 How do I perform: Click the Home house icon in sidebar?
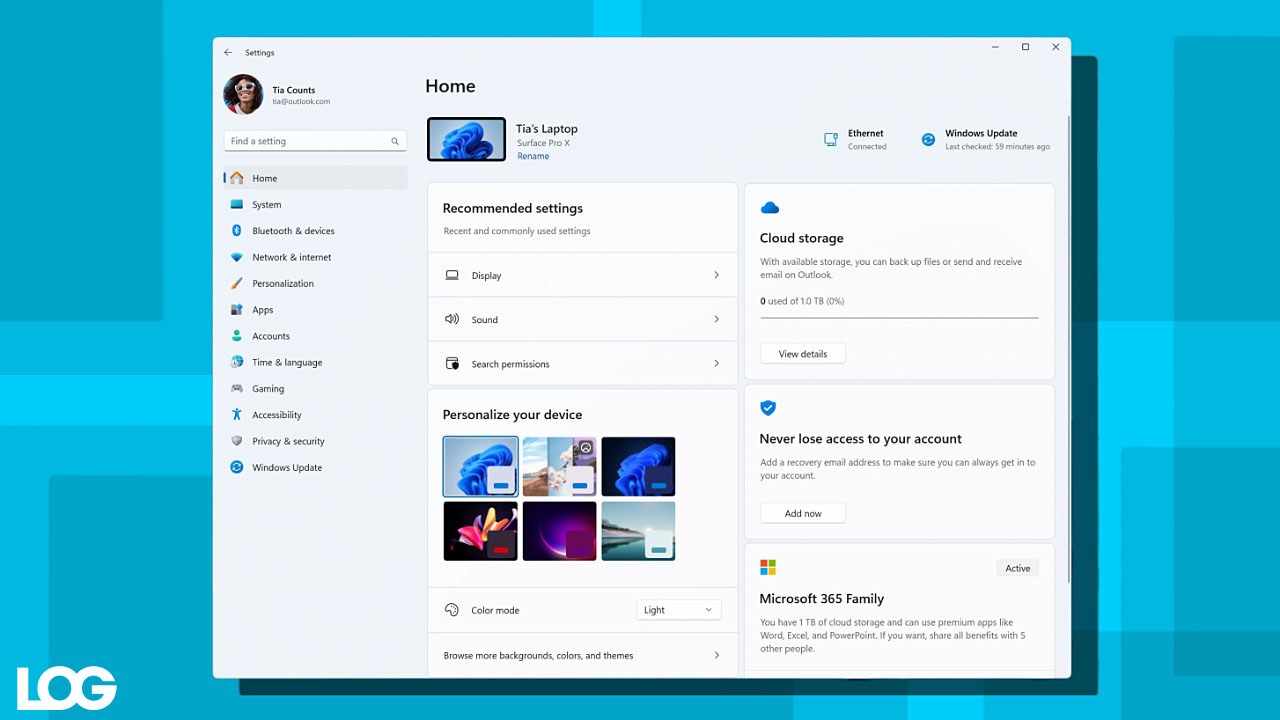[237, 178]
